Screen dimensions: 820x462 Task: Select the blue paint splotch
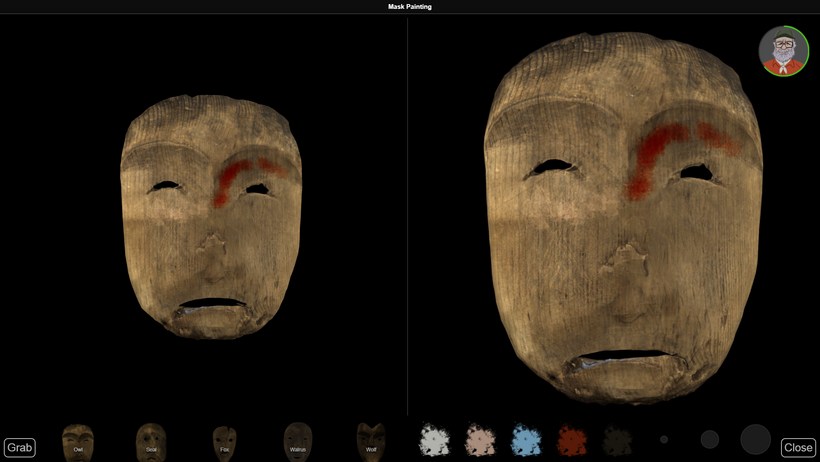pos(526,440)
